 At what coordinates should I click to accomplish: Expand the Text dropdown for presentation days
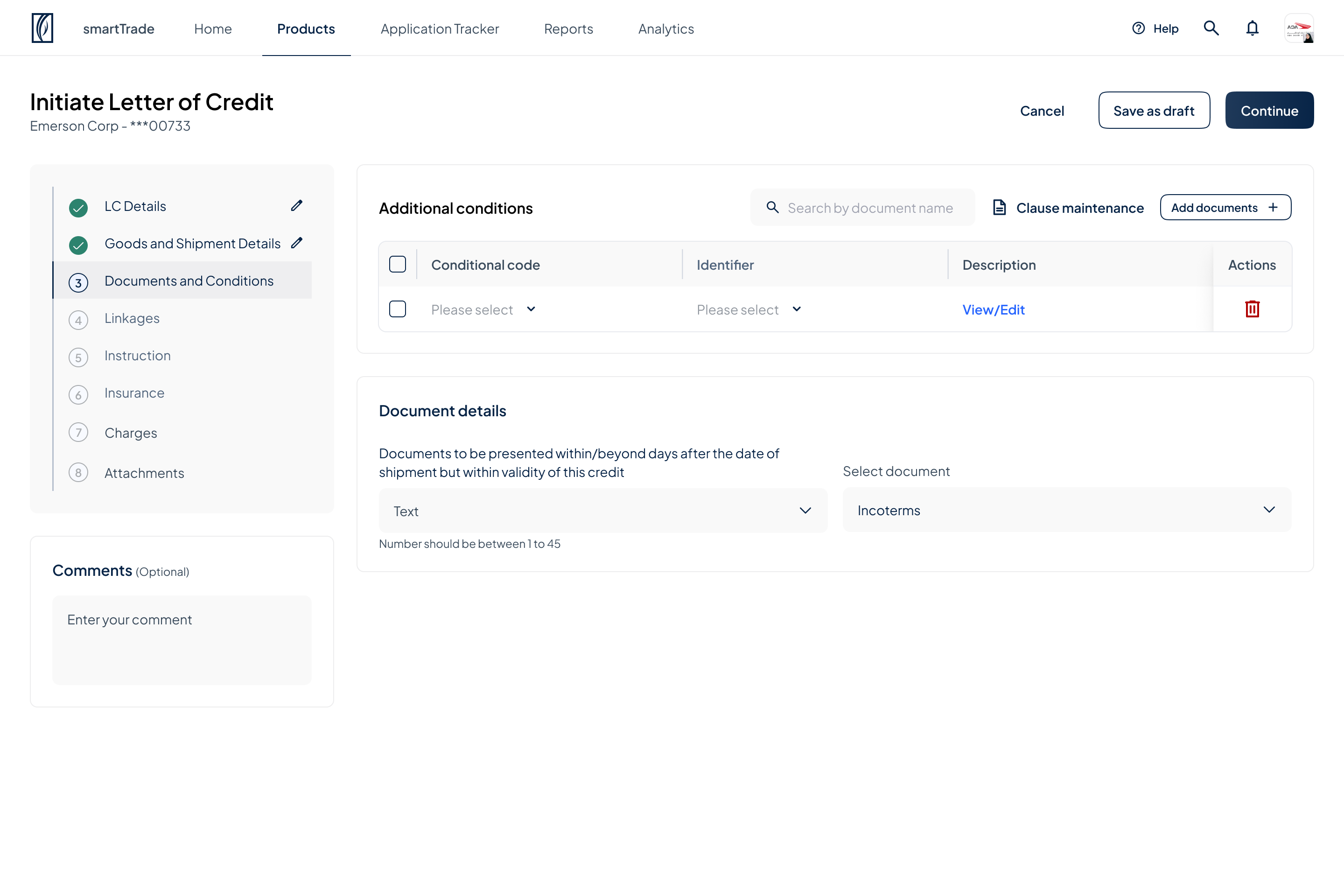point(603,511)
